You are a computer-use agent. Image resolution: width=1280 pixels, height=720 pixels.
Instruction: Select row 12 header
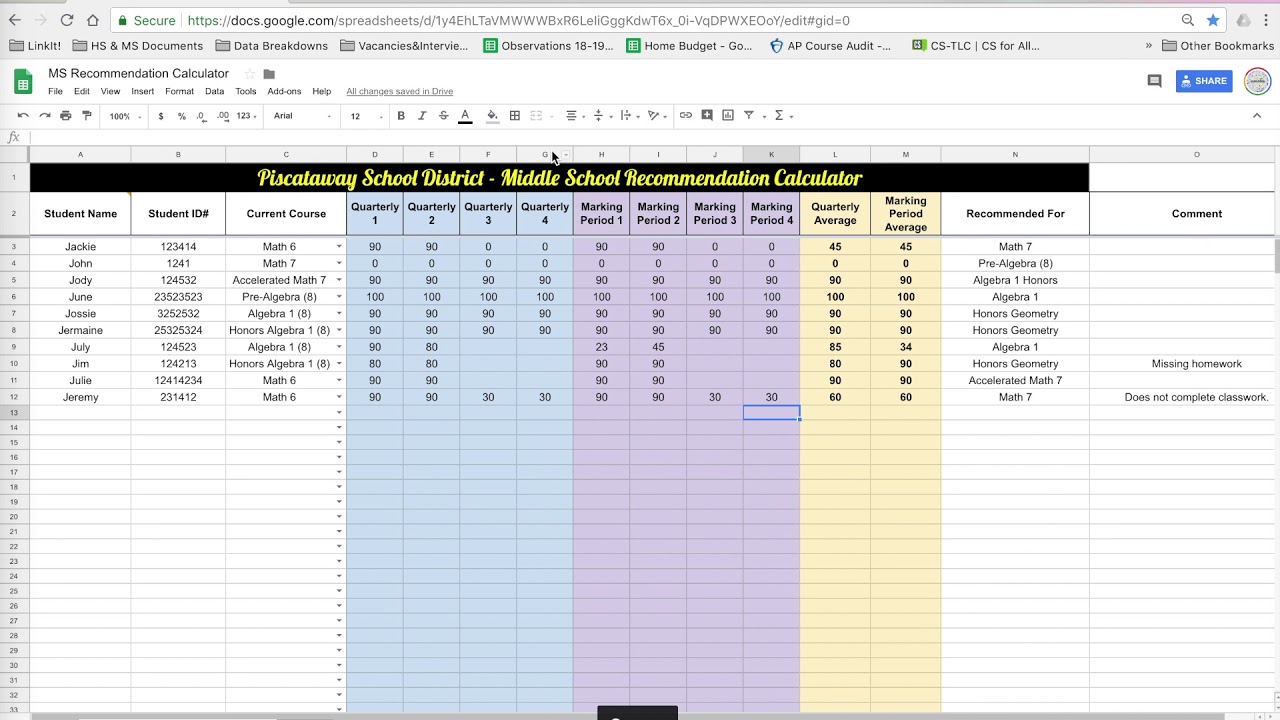point(14,398)
